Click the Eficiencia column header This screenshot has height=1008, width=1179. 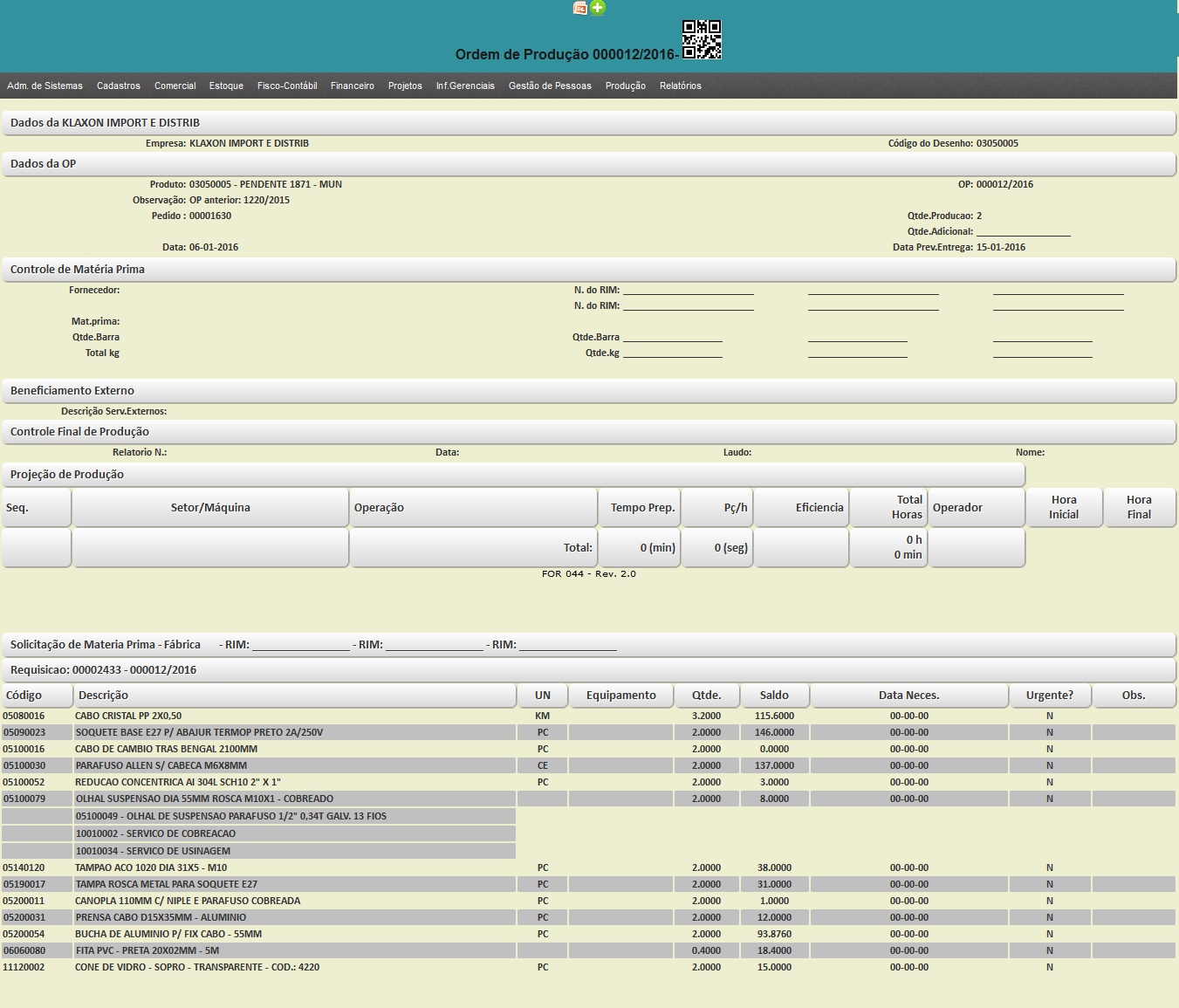click(x=802, y=508)
